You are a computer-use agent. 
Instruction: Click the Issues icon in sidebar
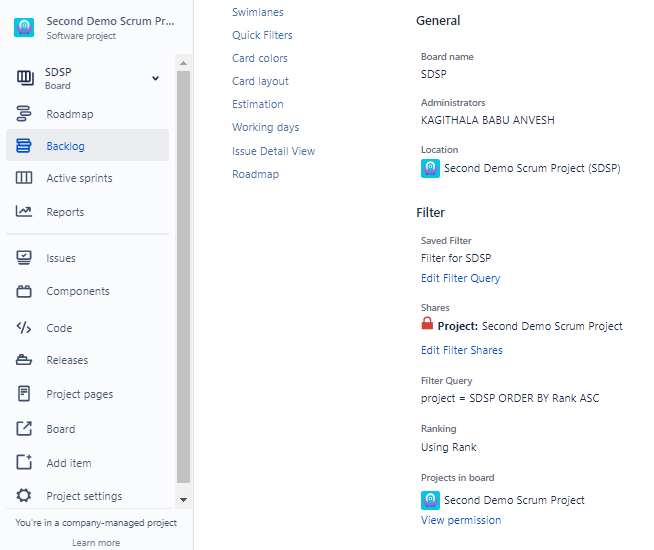[24, 258]
